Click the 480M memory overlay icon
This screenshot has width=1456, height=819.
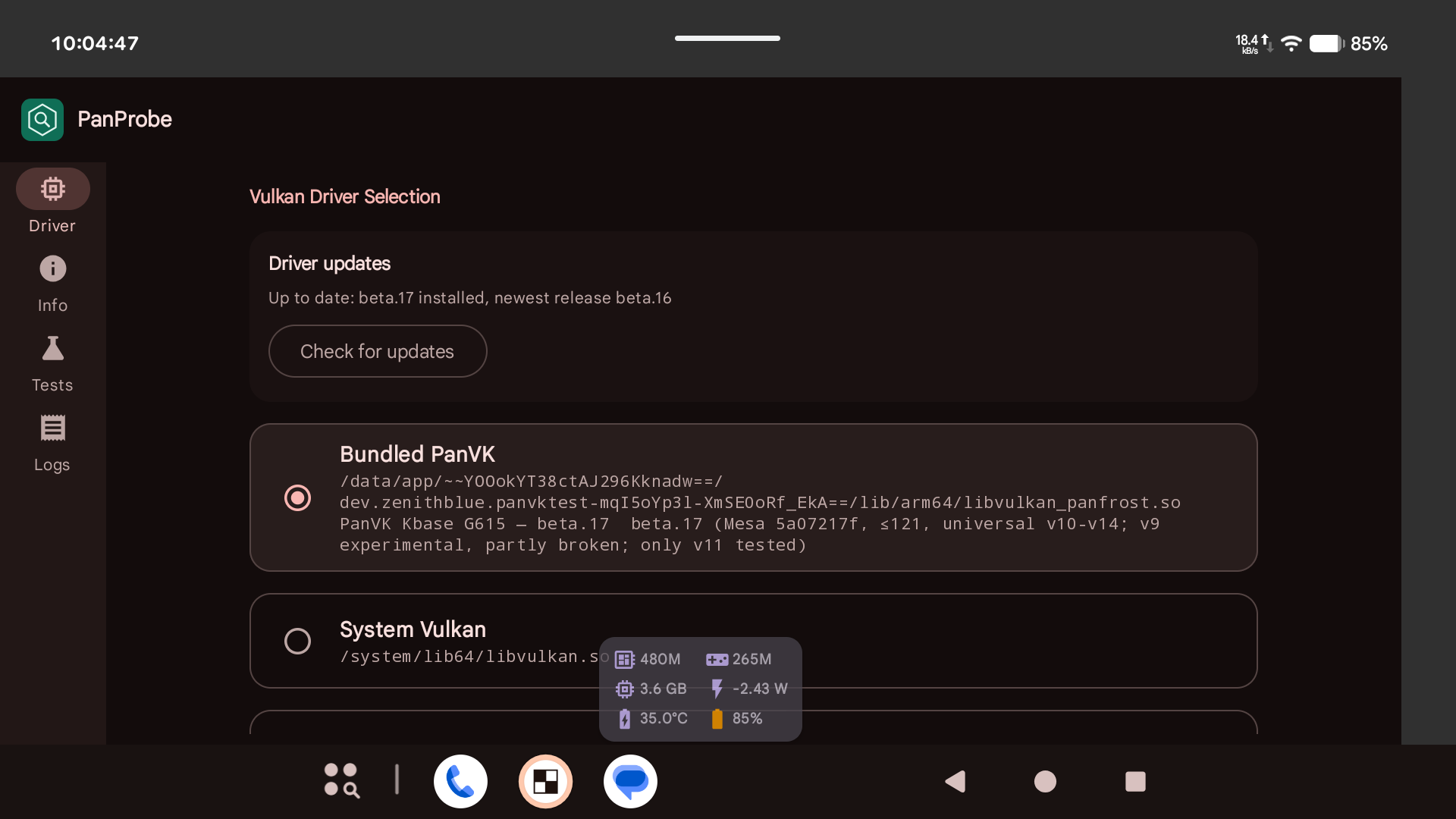pyautogui.click(x=624, y=660)
